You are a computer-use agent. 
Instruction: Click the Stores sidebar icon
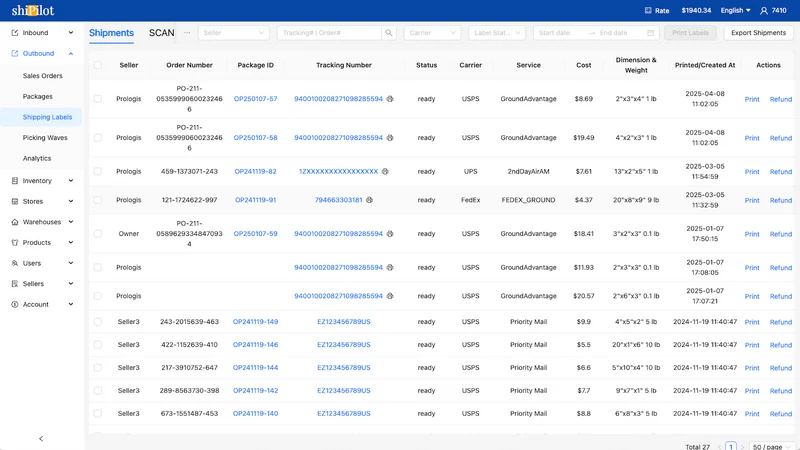click(14, 201)
